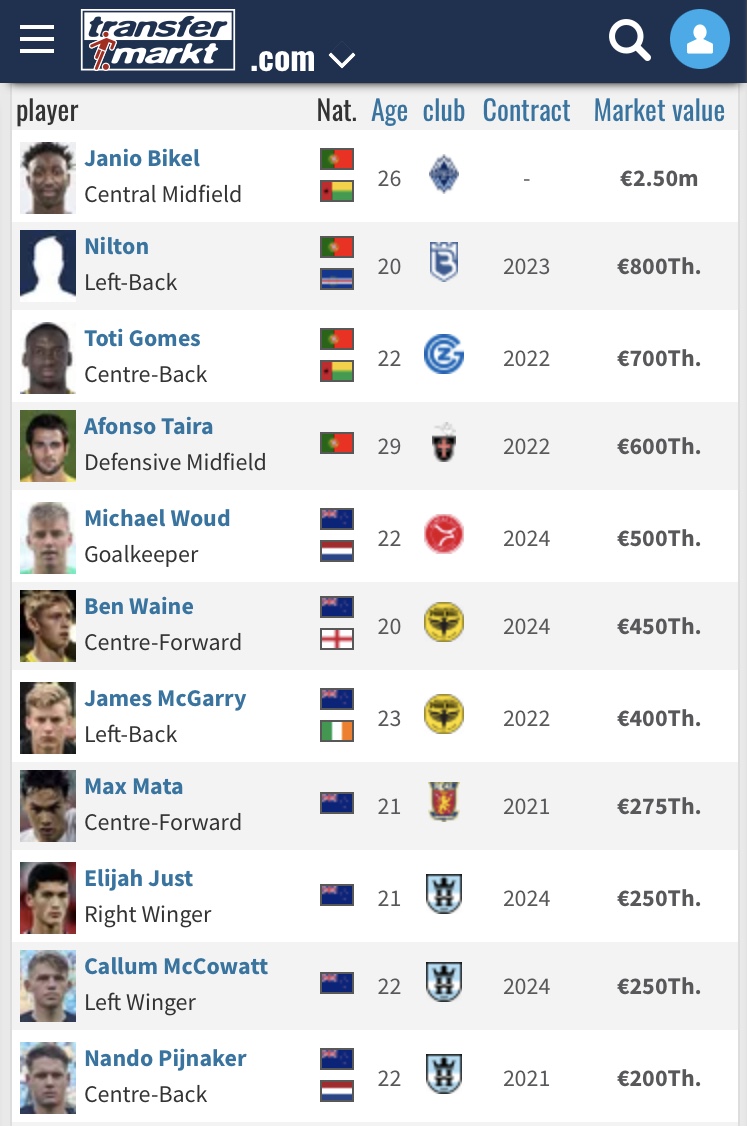The width and height of the screenshot is (747, 1126).
Task: Expand the .com domain dropdown
Action: [x=342, y=60]
